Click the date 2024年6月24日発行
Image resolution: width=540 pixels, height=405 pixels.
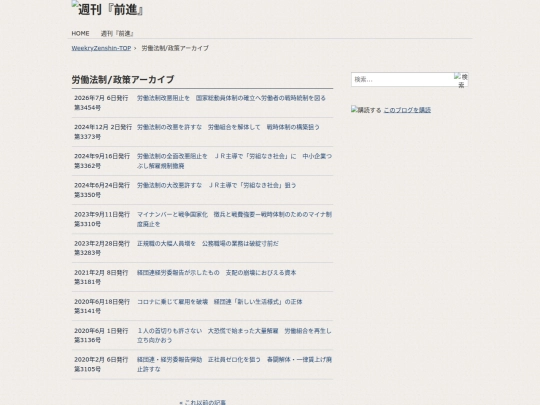pos(102,185)
